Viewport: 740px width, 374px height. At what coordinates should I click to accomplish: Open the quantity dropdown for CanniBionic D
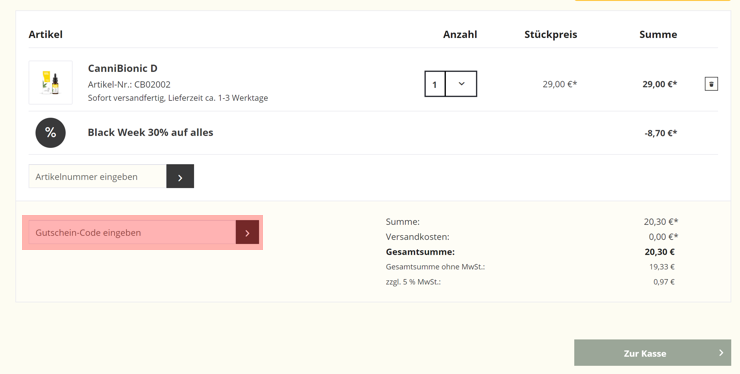coord(461,84)
